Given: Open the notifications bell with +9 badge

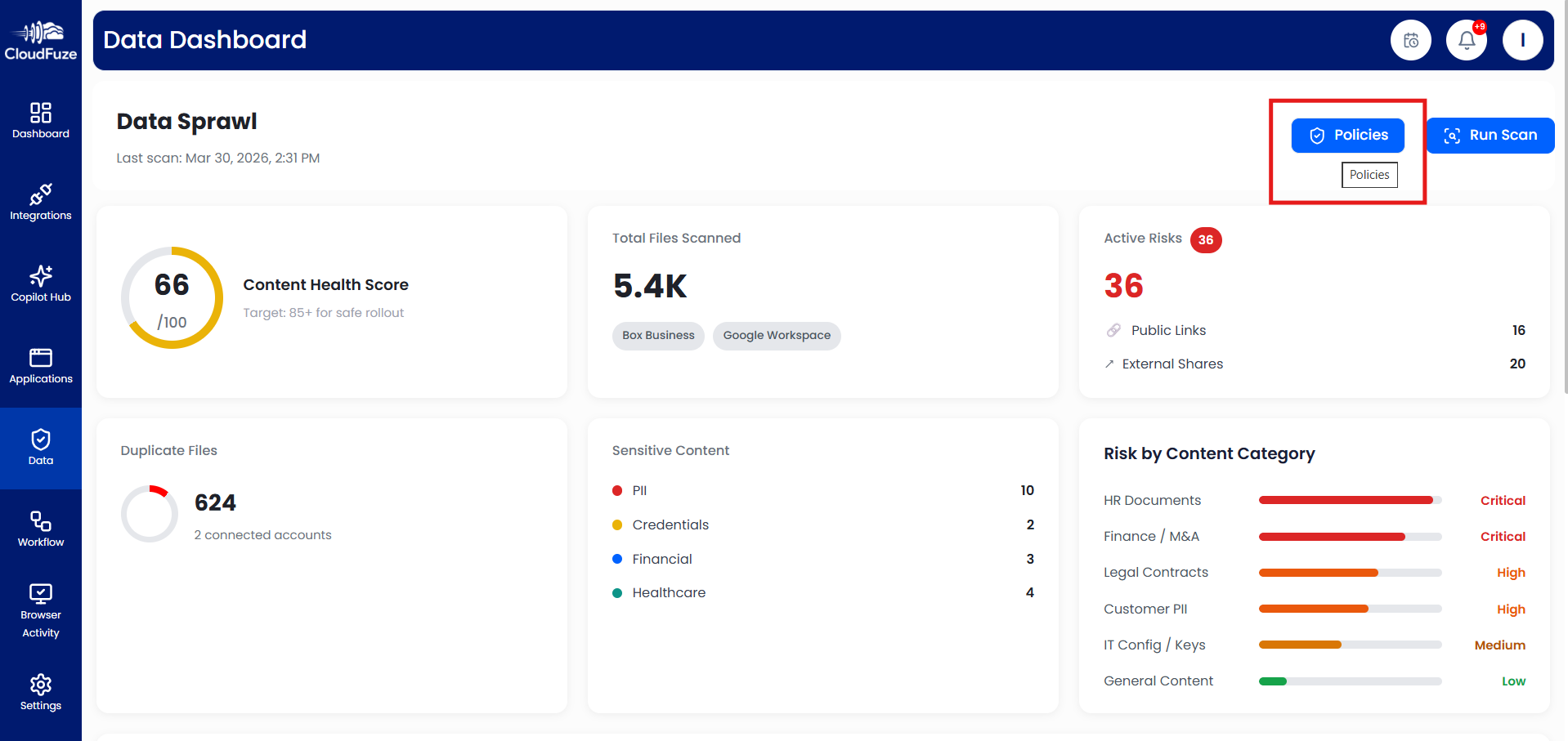Looking at the screenshot, I should pyautogui.click(x=1466, y=39).
